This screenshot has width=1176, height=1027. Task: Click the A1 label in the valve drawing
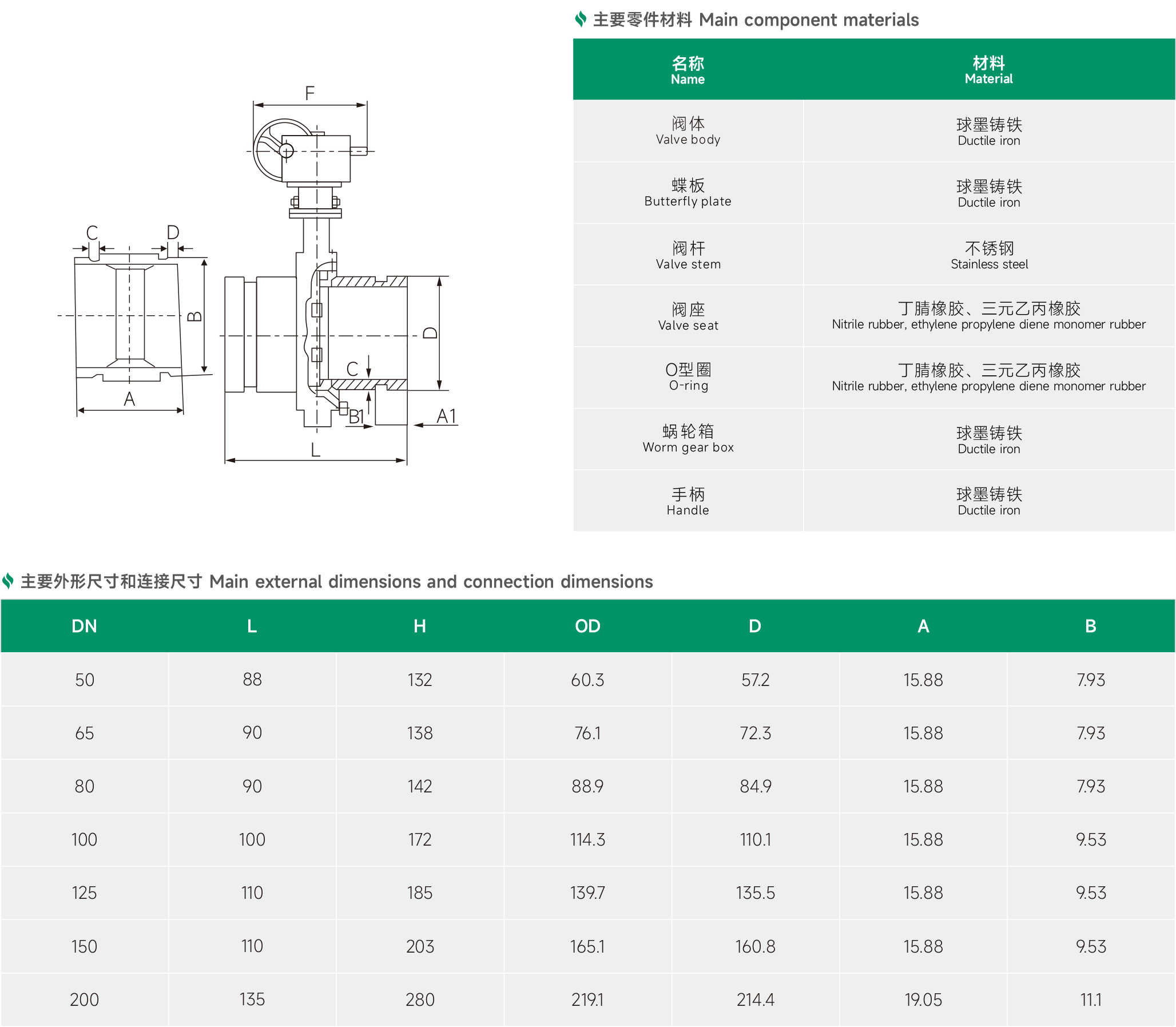(446, 416)
